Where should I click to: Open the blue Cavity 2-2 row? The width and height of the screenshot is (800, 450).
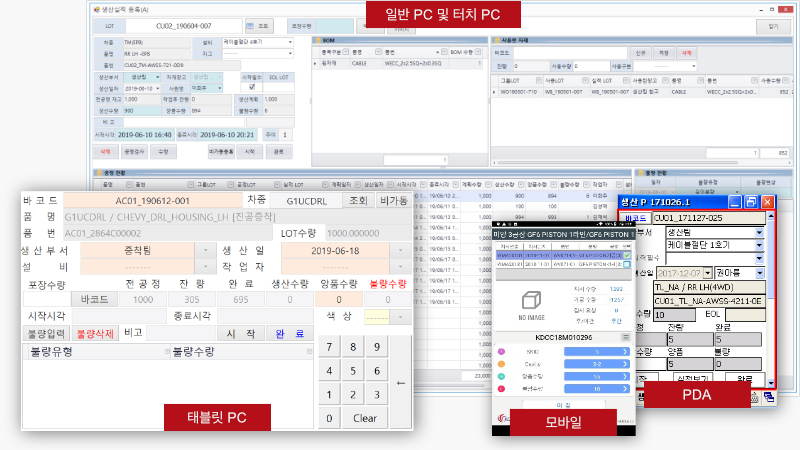click(x=597, y=364)
